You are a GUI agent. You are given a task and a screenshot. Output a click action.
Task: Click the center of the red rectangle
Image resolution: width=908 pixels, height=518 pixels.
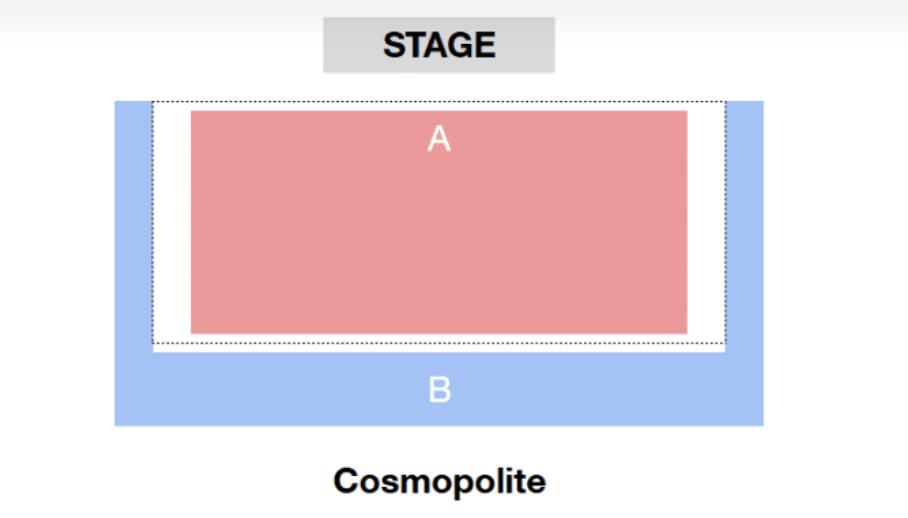(439, 222)
